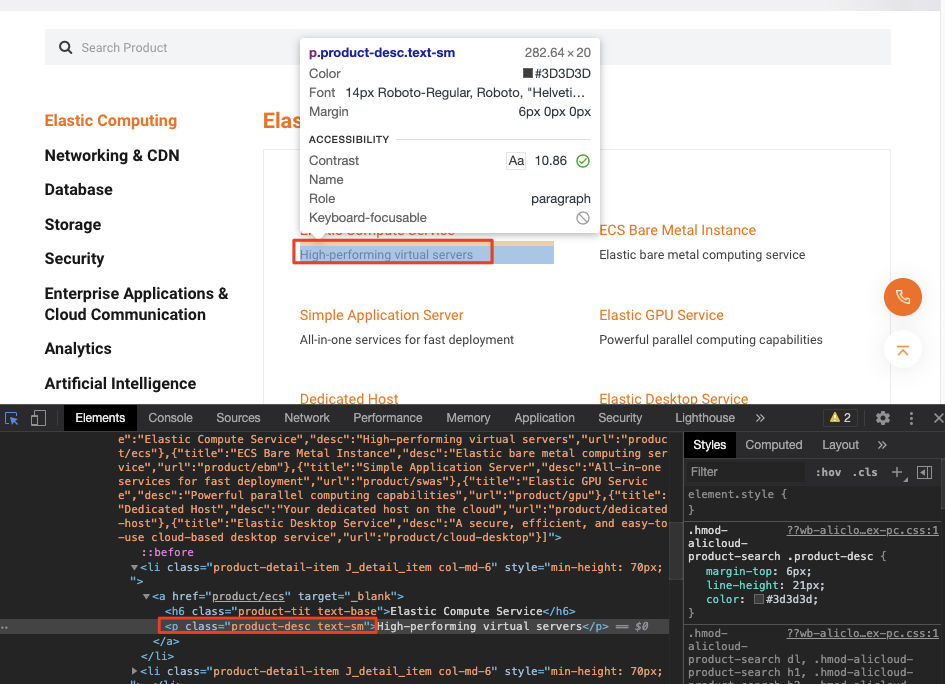
Task: Switch to the Sources tab
Action: coord(238,418)
